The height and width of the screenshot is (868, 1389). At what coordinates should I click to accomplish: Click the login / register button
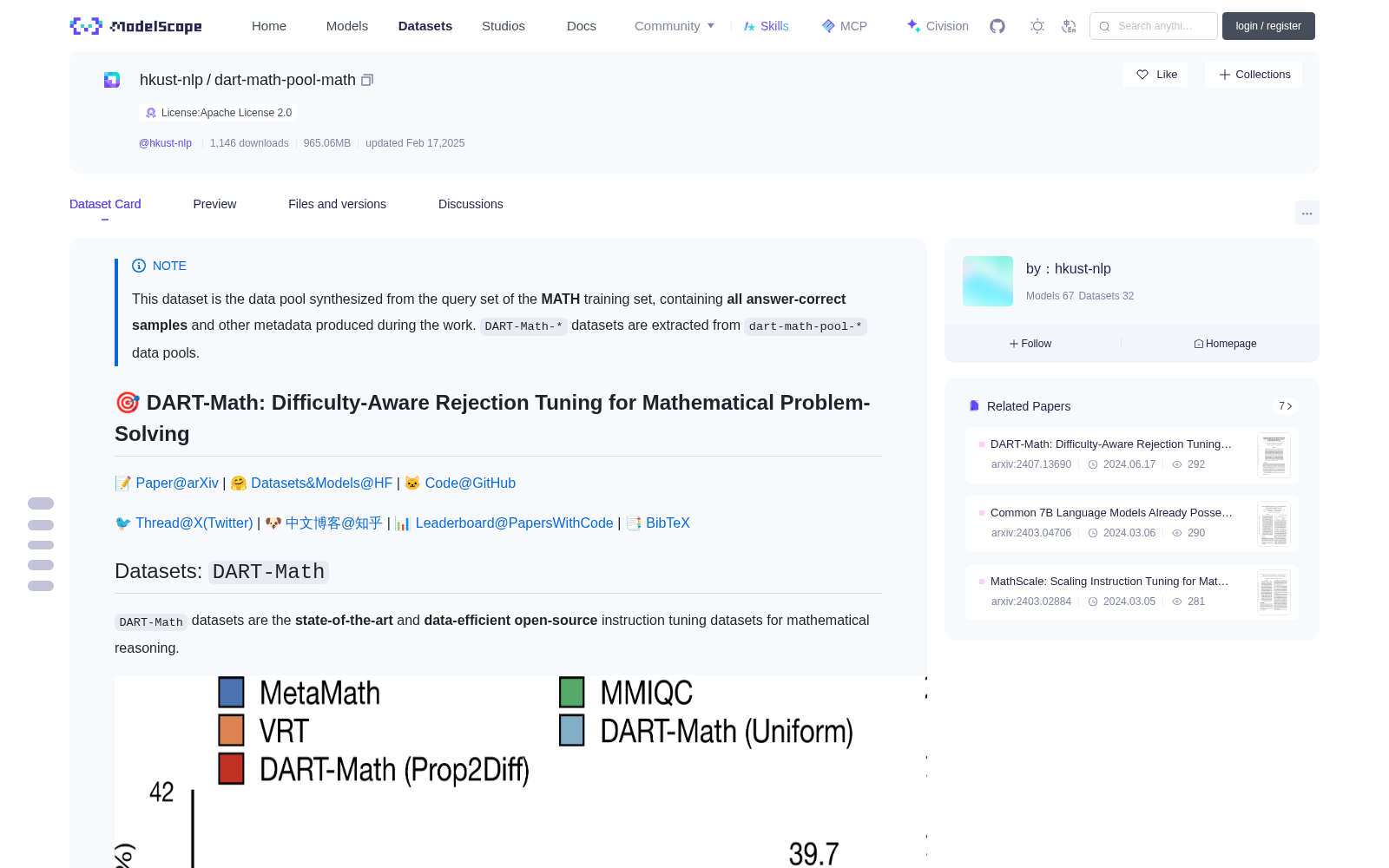pyautogui.click(x=1268, y=26)
